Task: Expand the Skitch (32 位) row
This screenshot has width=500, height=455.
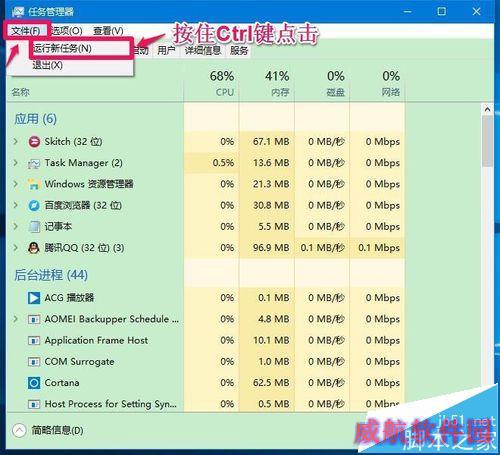Action: (15, 141)
